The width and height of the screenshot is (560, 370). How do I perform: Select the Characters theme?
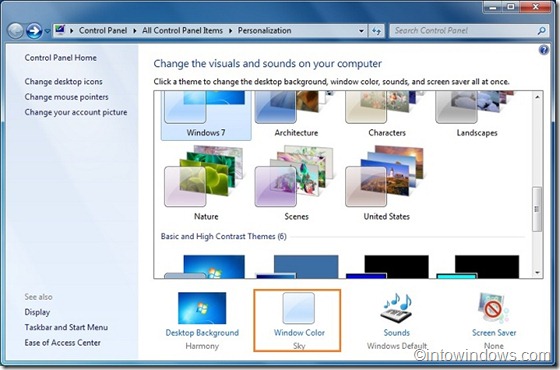pos(387,115)
